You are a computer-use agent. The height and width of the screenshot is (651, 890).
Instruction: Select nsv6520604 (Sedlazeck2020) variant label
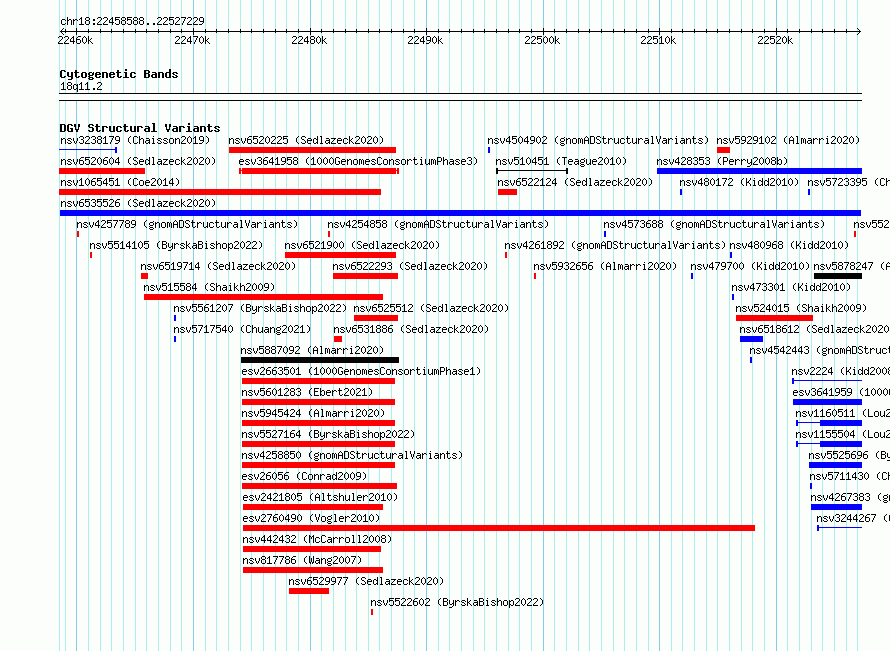pos(138,161)
